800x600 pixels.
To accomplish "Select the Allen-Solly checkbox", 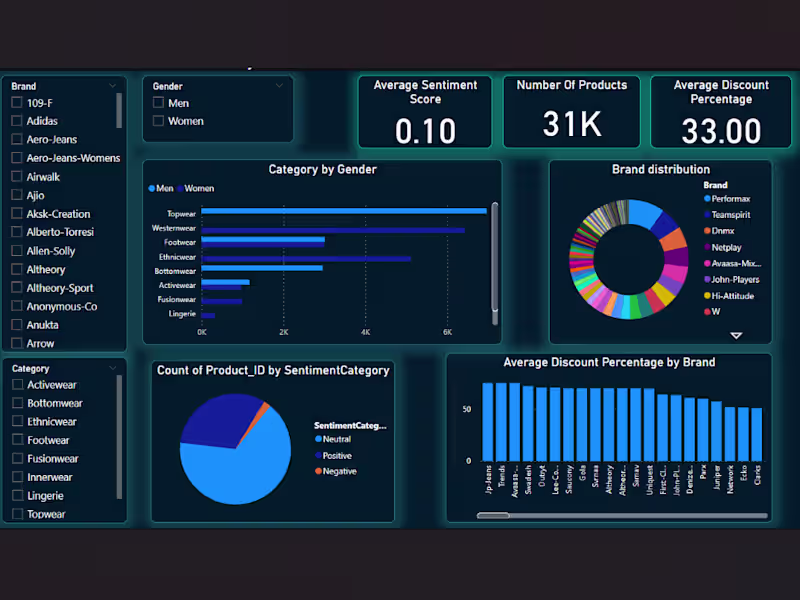I will 17,251.
